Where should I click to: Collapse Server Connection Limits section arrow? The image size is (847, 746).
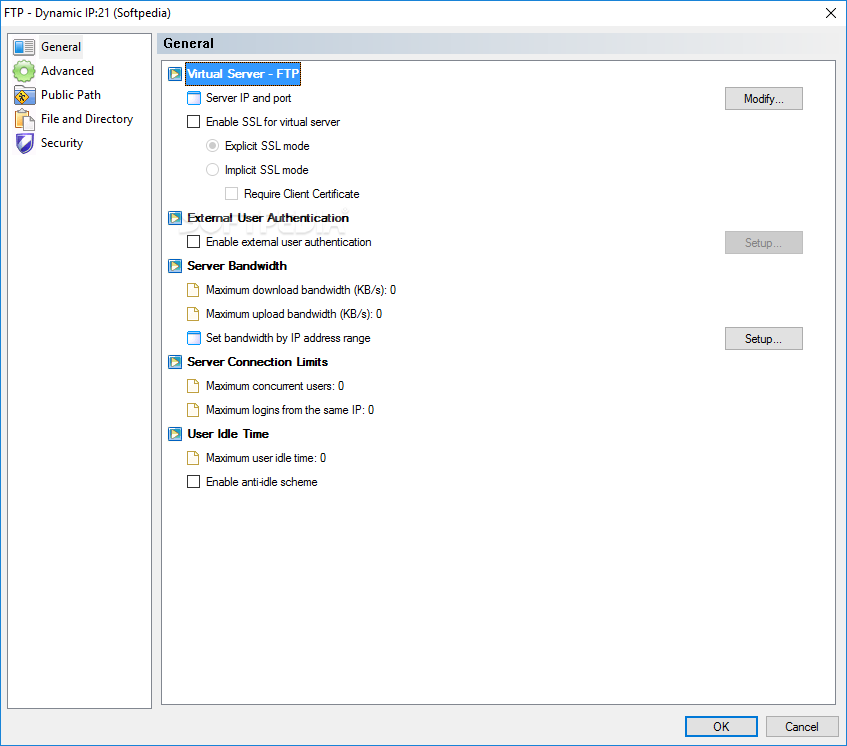174,362
